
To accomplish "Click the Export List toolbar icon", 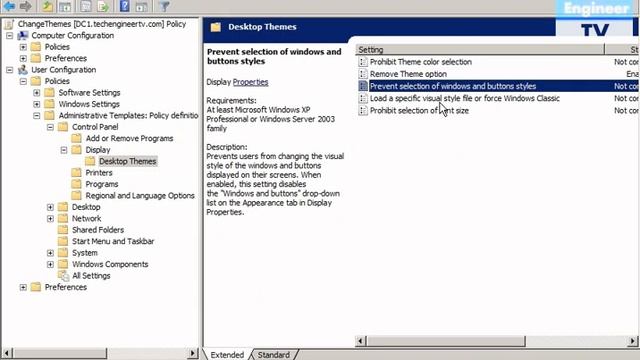I will click(103, 6).
